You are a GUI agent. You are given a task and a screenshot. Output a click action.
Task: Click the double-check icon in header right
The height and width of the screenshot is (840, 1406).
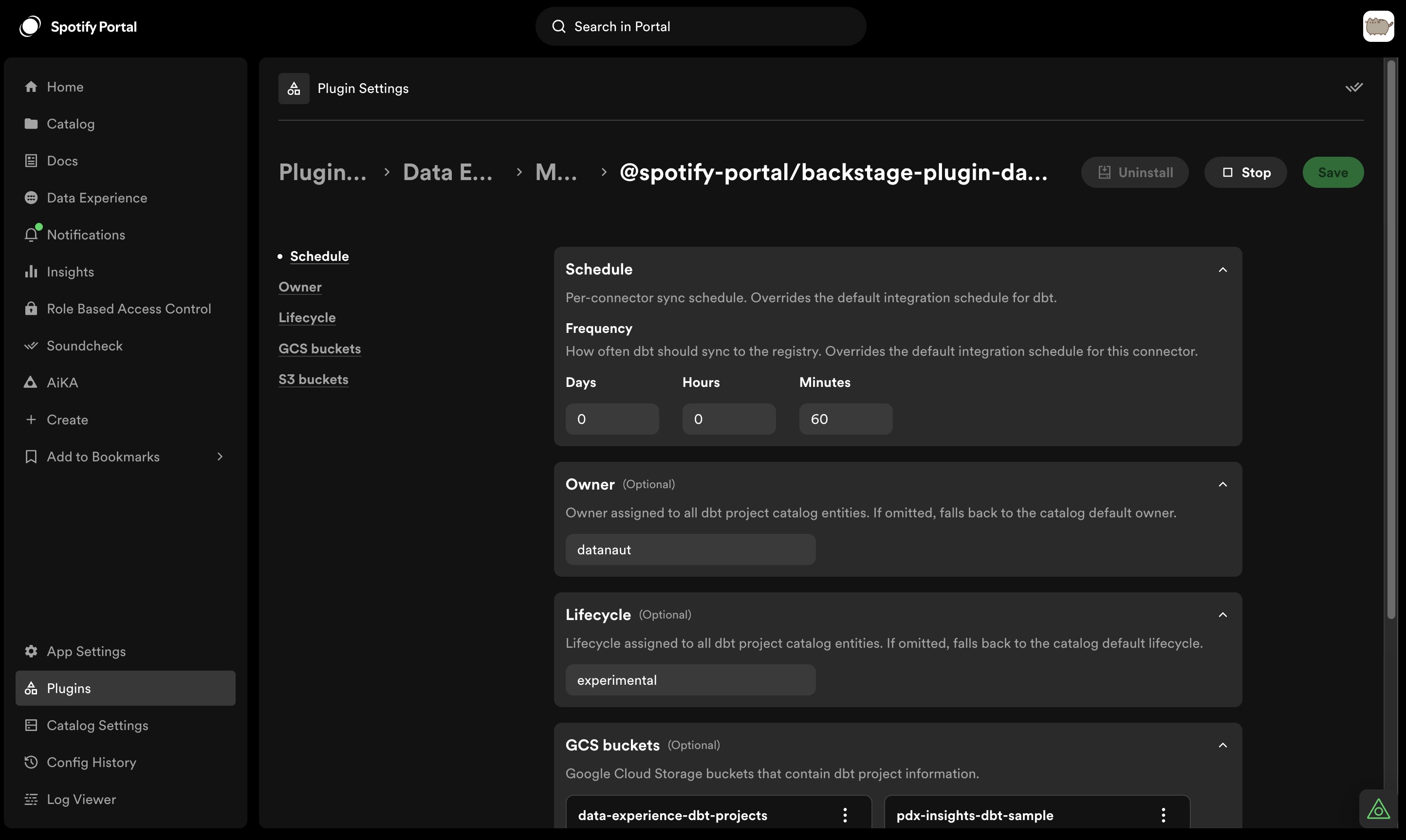[1354, 88]
